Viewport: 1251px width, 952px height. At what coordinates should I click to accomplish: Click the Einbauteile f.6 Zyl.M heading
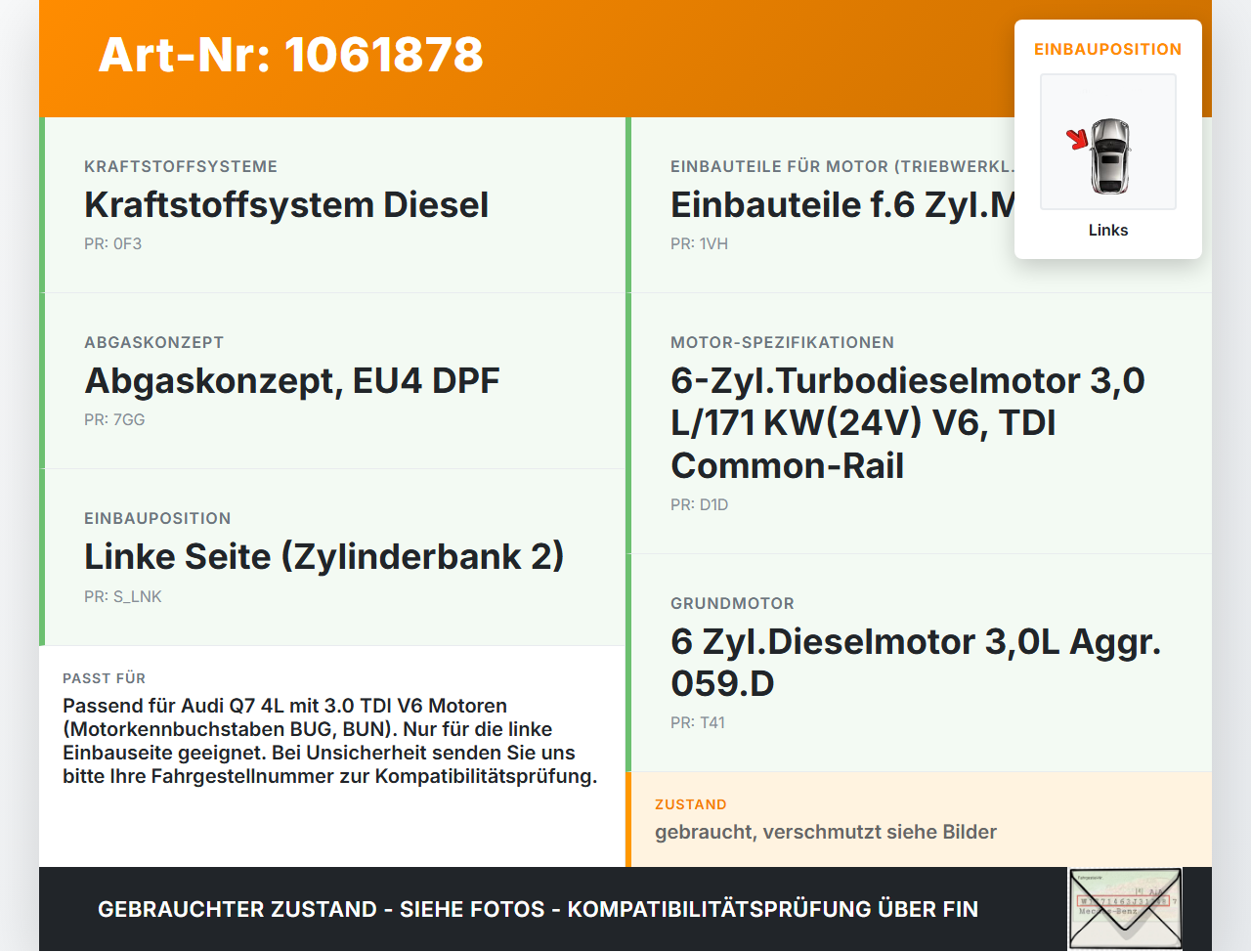842,205
